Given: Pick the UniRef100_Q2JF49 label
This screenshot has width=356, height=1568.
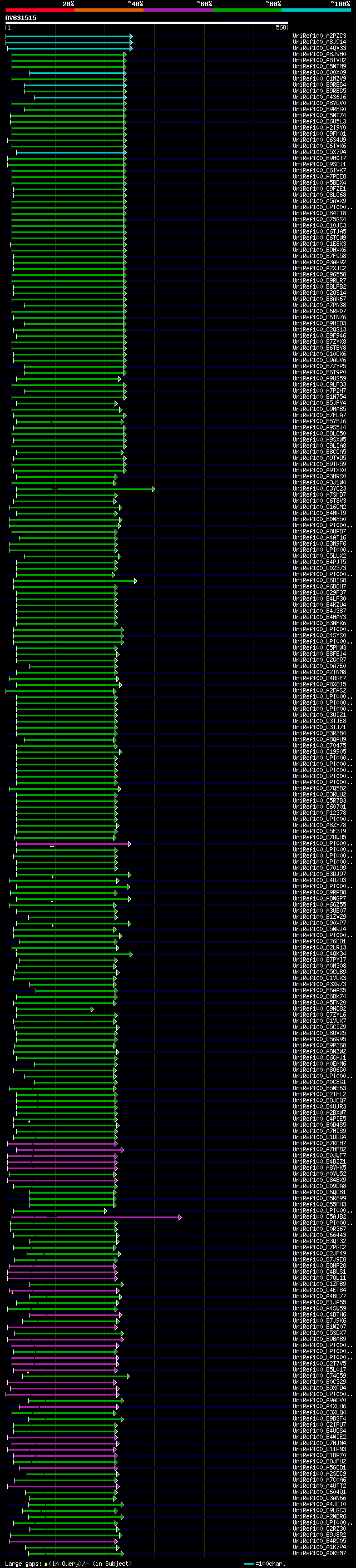Looking at the screenshot, I should pos(319,1253).
